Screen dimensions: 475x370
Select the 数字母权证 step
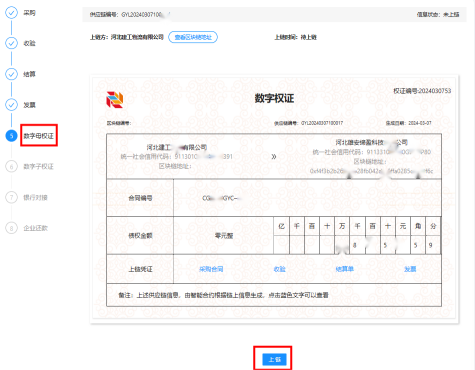pyautogui.click(x=38, y=136)
